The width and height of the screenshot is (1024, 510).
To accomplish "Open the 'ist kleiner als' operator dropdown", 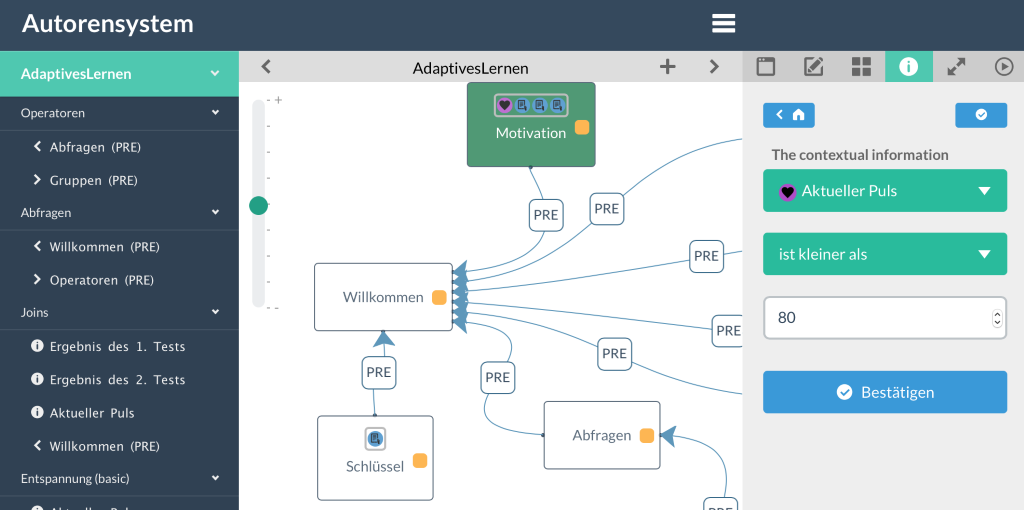I will pos(884,254).
